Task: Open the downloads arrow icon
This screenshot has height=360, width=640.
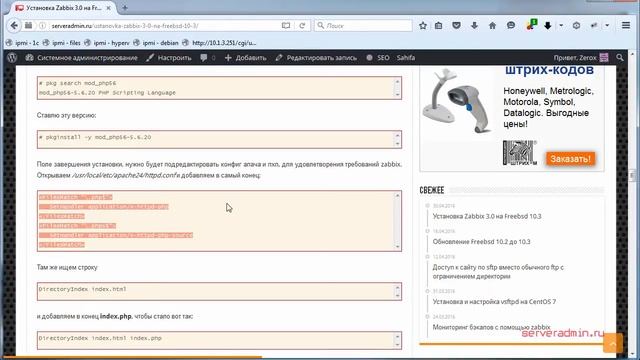Action: 474,25
